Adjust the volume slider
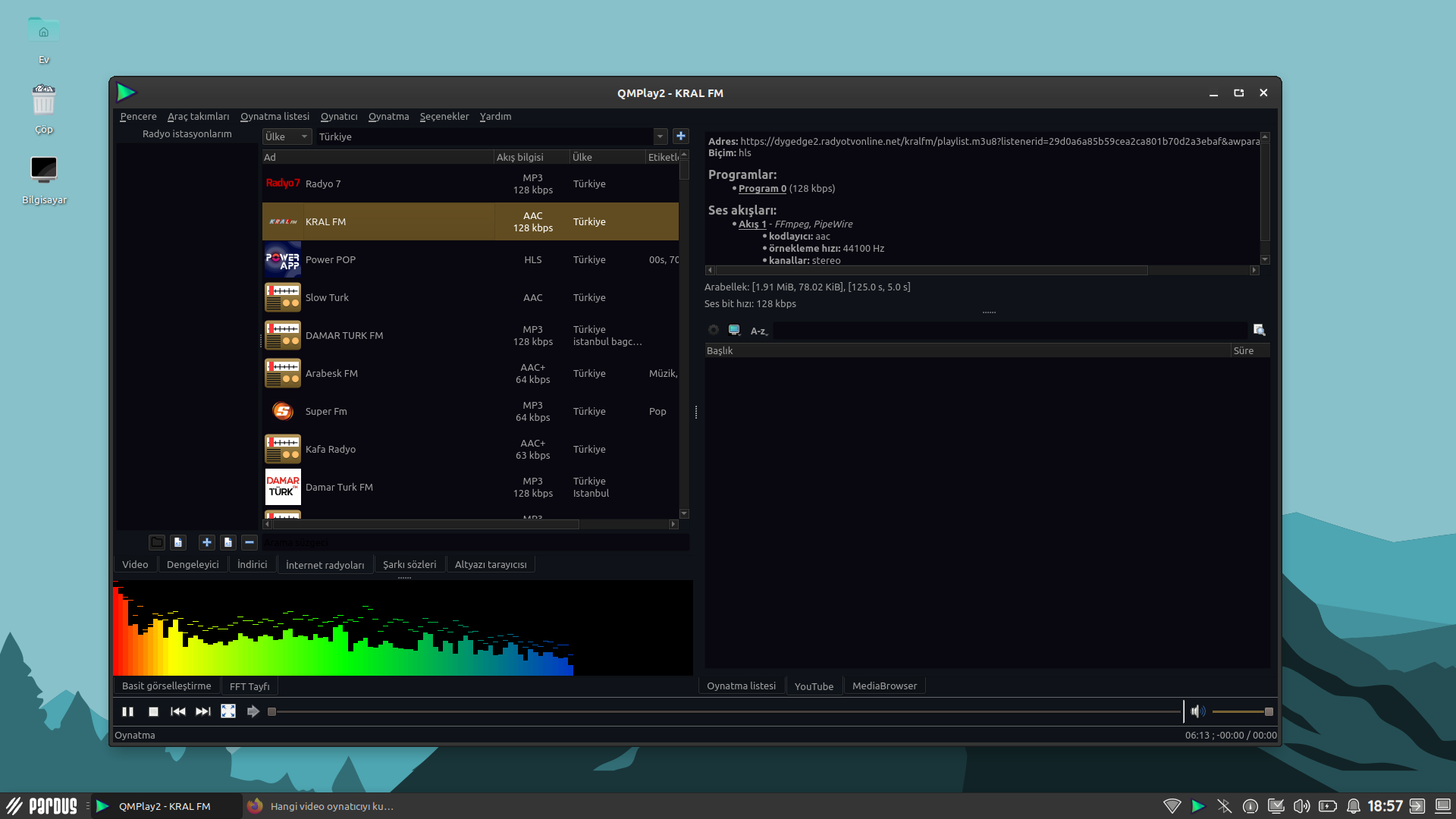The width and height of the screenshot is (1456, 819). [x=1242, y=711]
